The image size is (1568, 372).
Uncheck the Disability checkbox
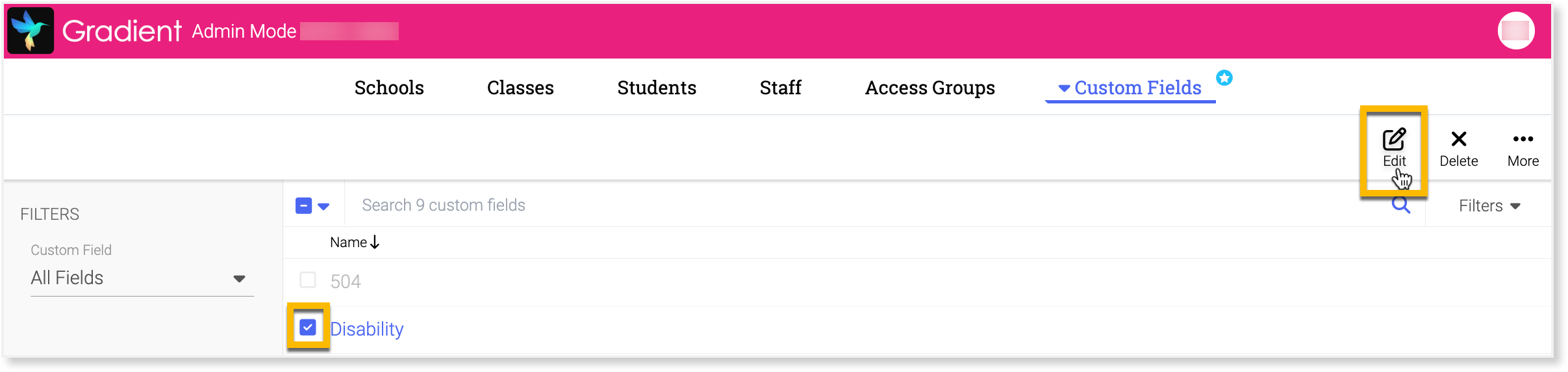coord(308,327)
